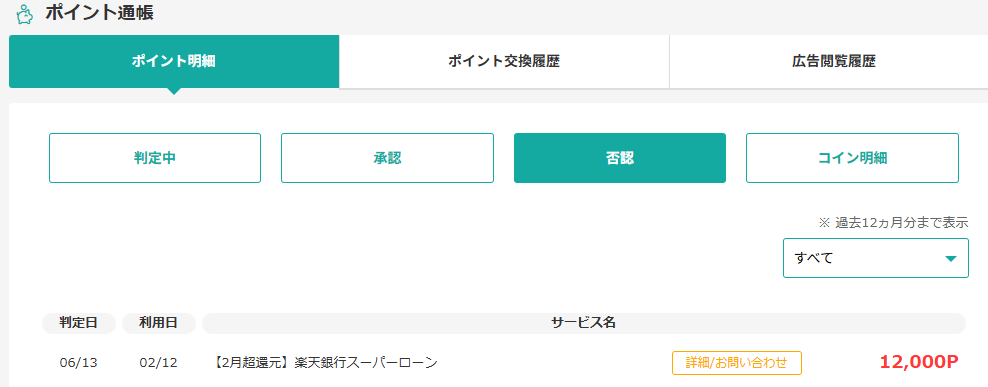Click the ポイント通帳 page heading

tap(99, 13)
